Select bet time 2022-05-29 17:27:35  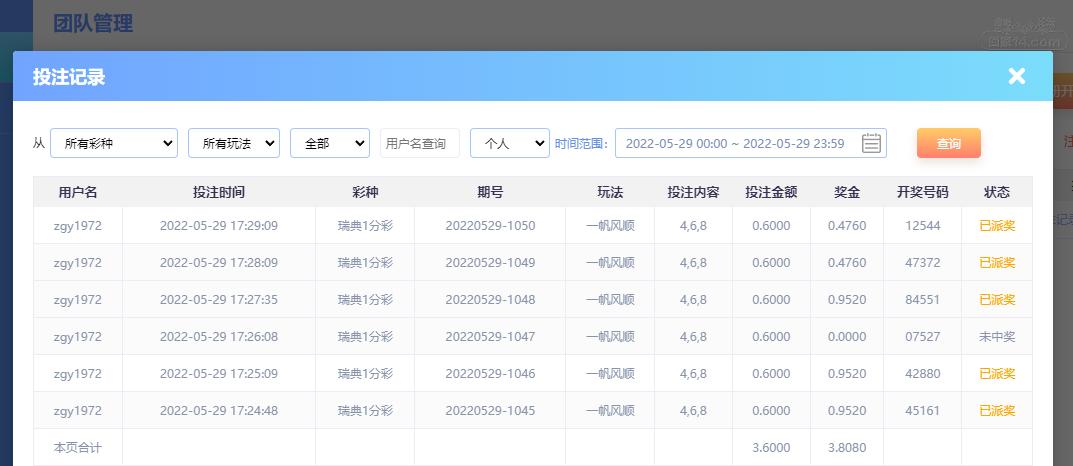tap(219, 300)
